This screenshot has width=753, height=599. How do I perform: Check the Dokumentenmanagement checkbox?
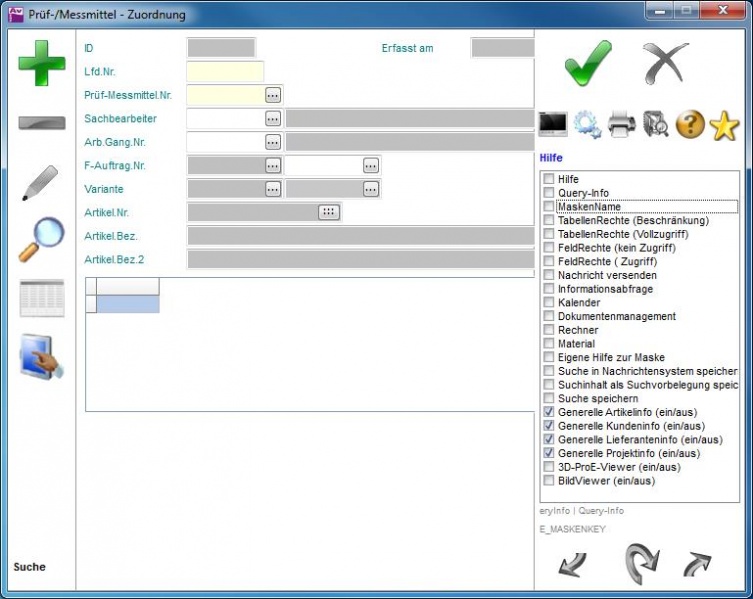pos(548,316)
